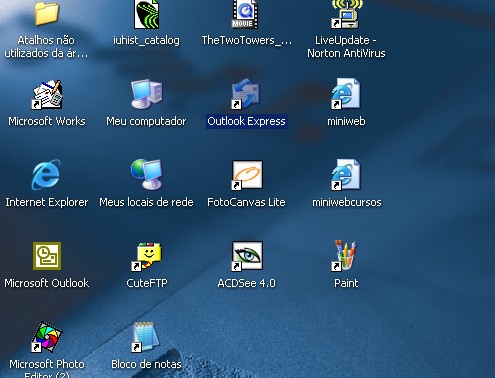Click the "Paint" label text
Image resolution: width=495 pixels, height=378 pixels.
346,283
